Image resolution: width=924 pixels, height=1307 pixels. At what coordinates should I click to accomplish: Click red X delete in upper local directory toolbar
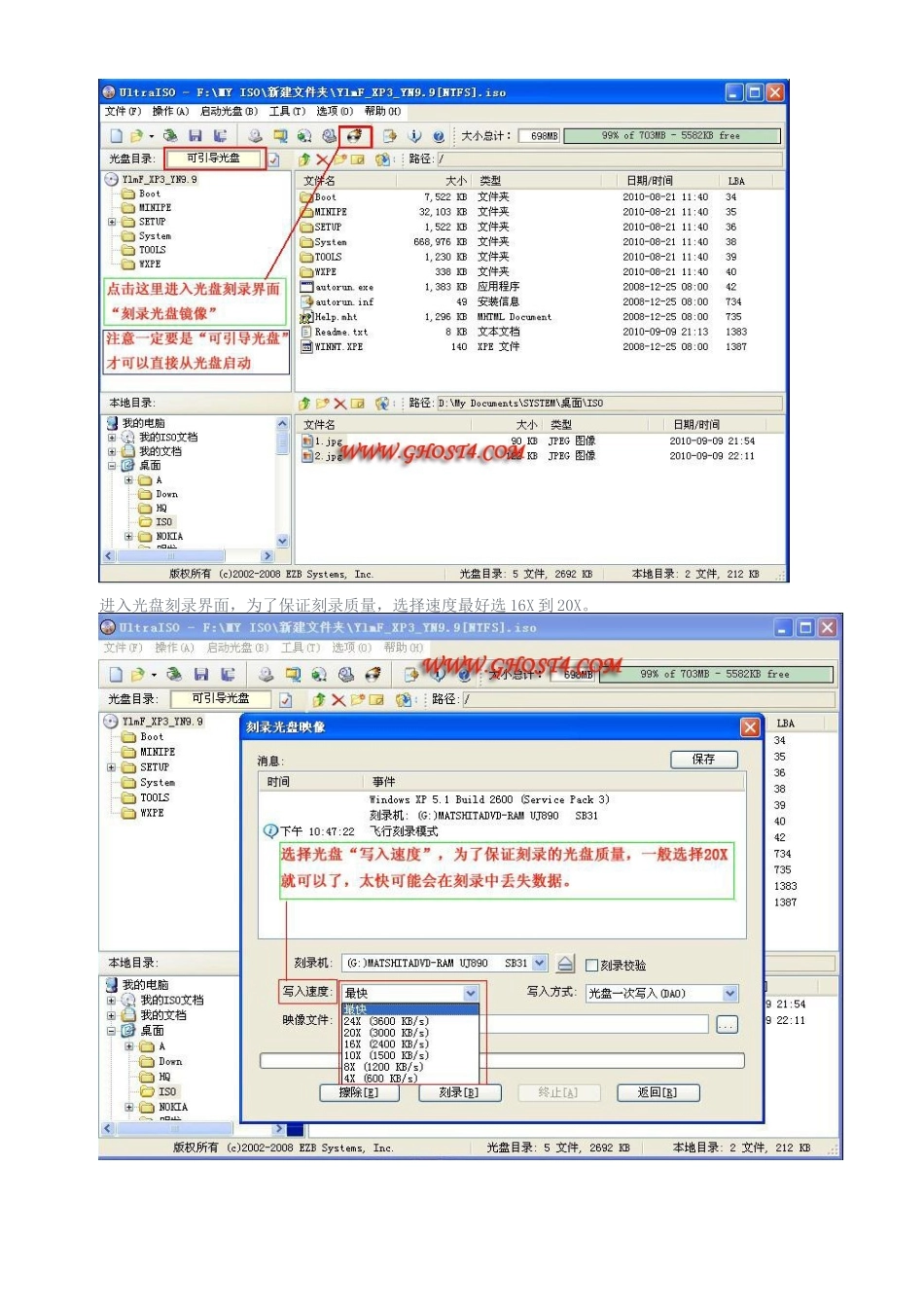coord(339,404)
